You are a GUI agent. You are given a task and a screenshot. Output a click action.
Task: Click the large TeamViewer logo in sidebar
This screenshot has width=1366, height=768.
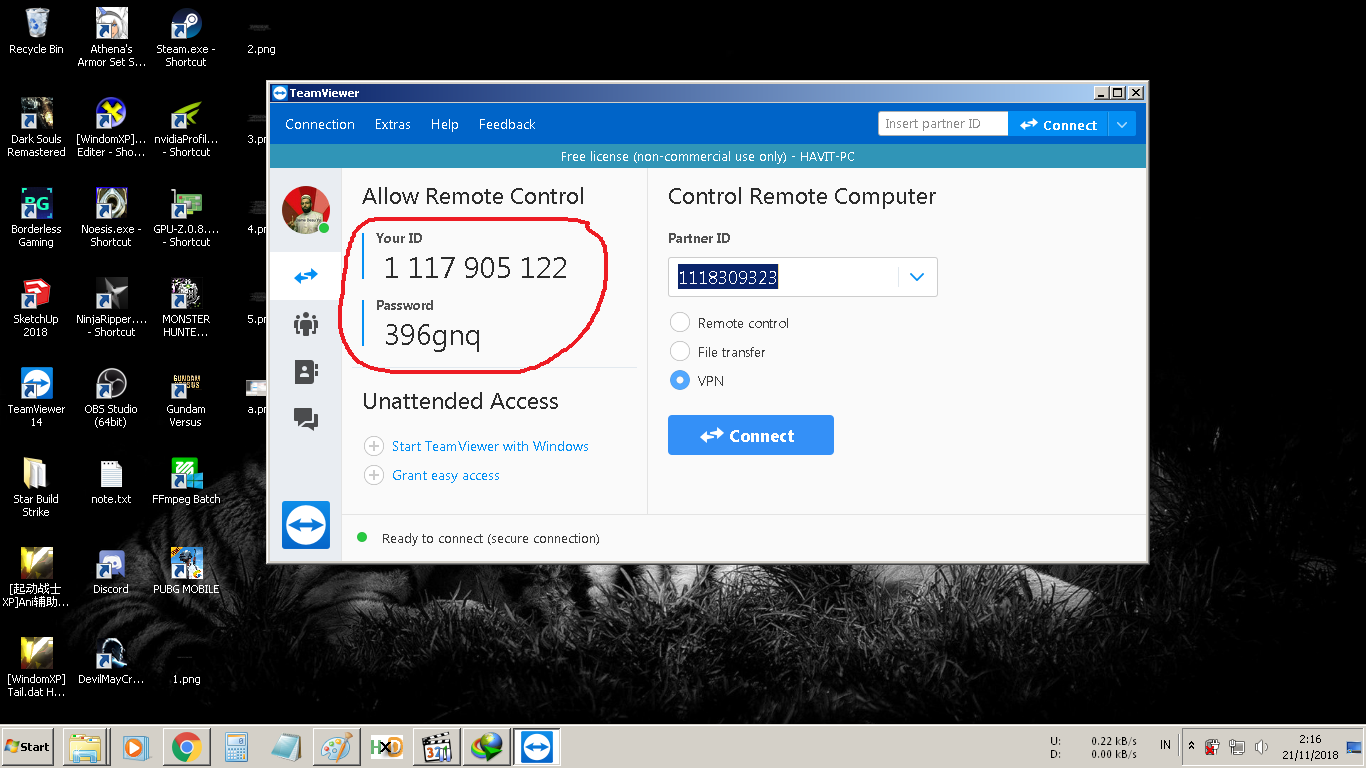(x=306, y=524)
